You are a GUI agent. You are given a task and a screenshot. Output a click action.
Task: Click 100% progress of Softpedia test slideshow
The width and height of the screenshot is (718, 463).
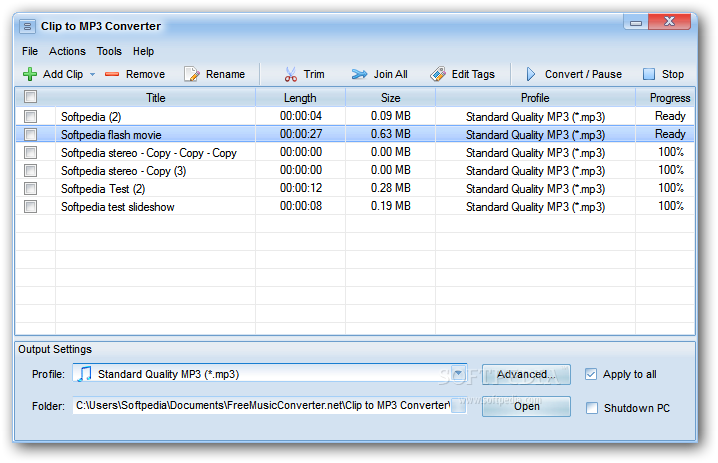(x=671, y=206)
